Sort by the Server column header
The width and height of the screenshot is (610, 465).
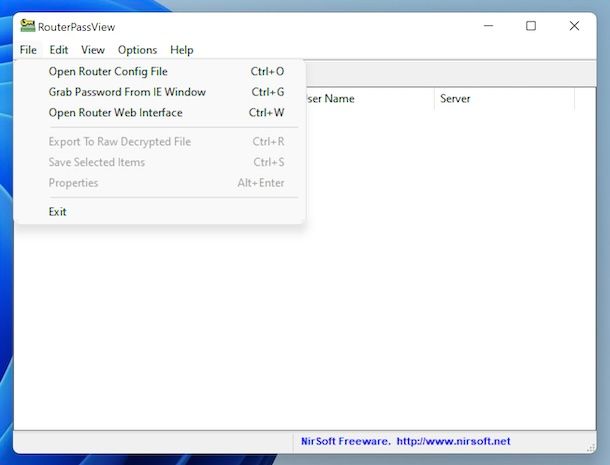pyautogui.click(x=504, y=99)
